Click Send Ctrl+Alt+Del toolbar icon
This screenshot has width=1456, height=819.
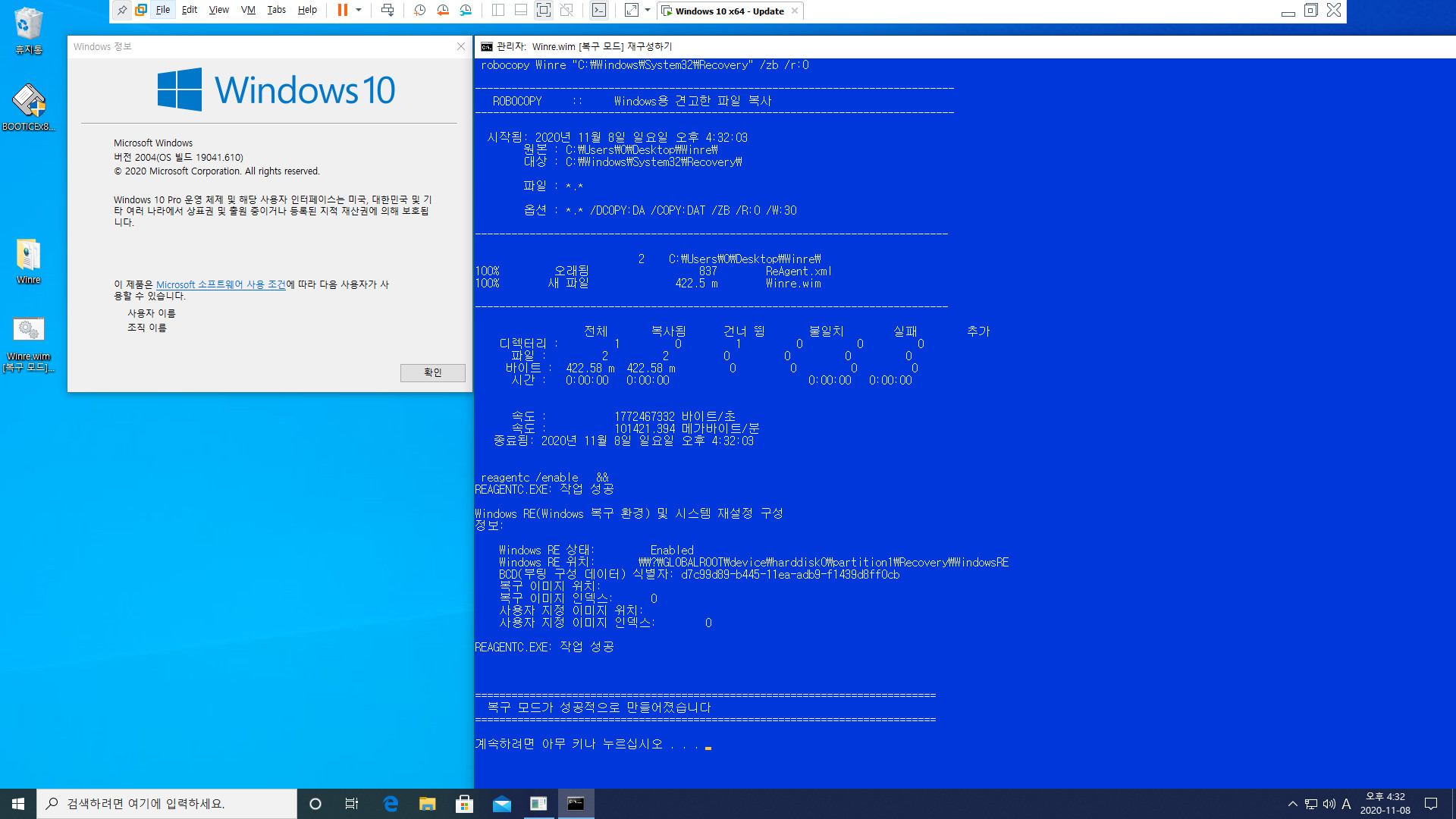click(x=388, y=11)
